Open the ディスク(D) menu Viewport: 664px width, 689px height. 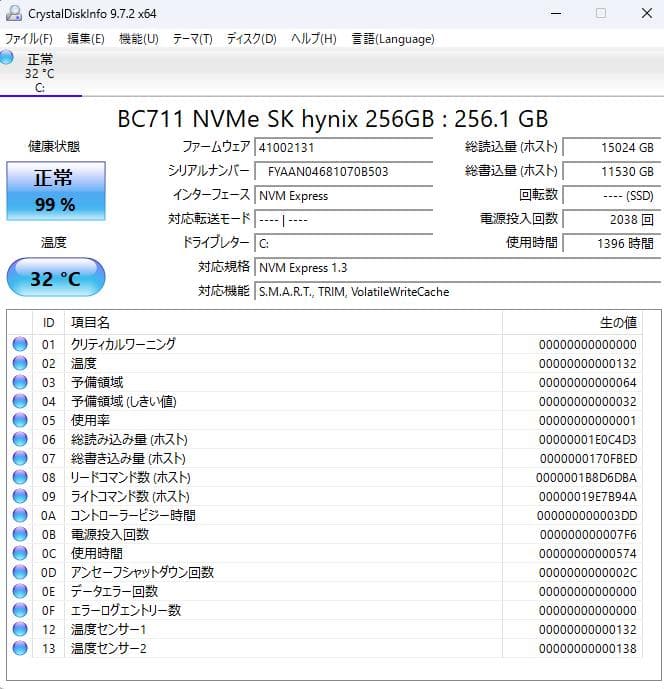click(x=251, y=39)
